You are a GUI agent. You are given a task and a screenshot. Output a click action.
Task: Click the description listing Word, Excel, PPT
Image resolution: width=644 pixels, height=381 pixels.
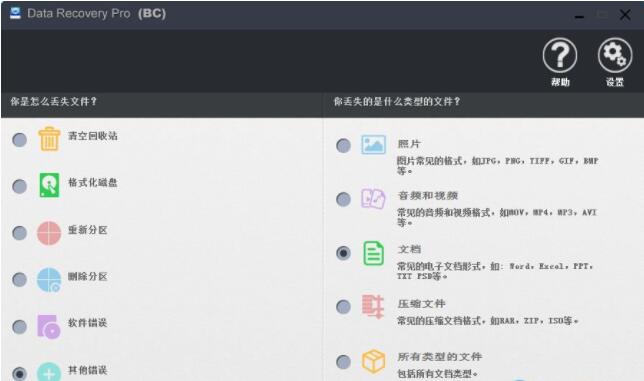coord(495,271)
